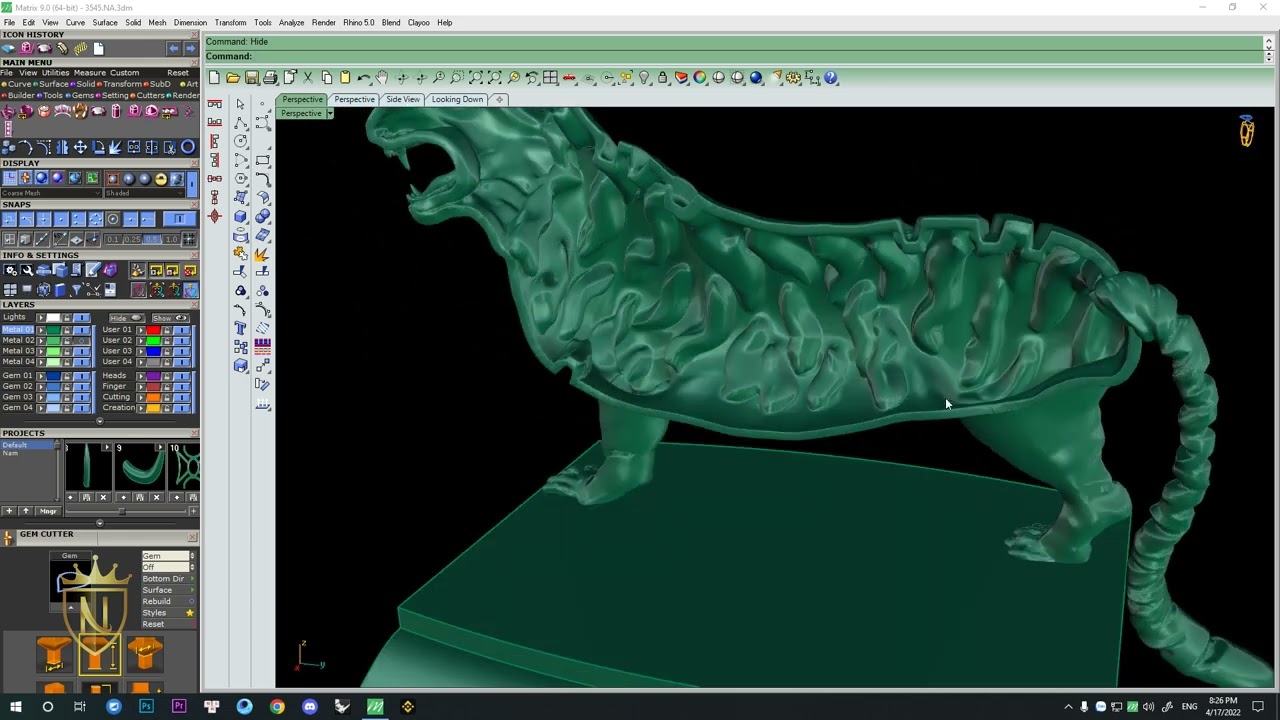Click the Zoom Extents icon
The image size is (1280, 720).
coord(476,78)
